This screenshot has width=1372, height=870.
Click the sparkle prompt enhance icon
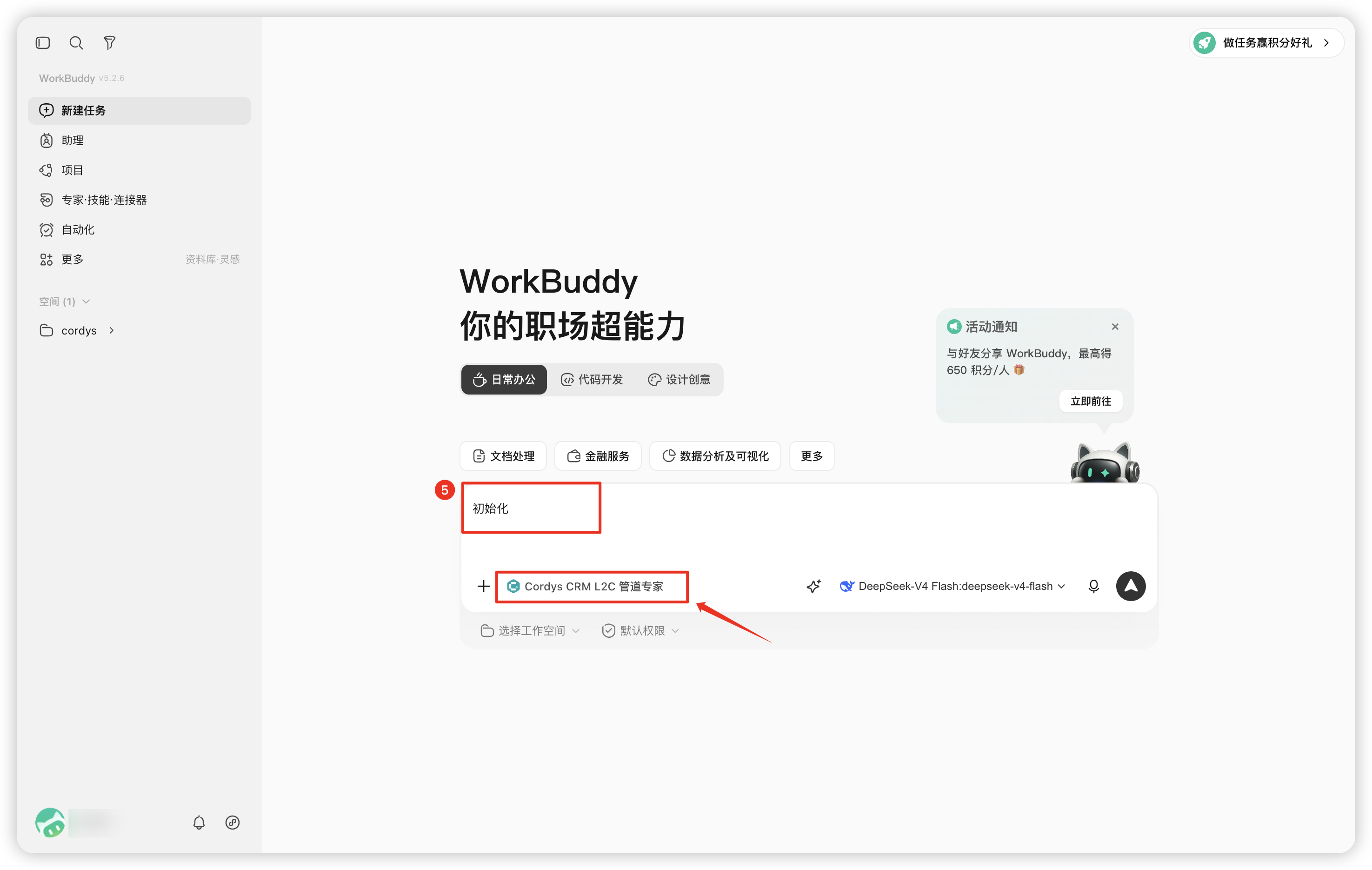pos(813,586)
